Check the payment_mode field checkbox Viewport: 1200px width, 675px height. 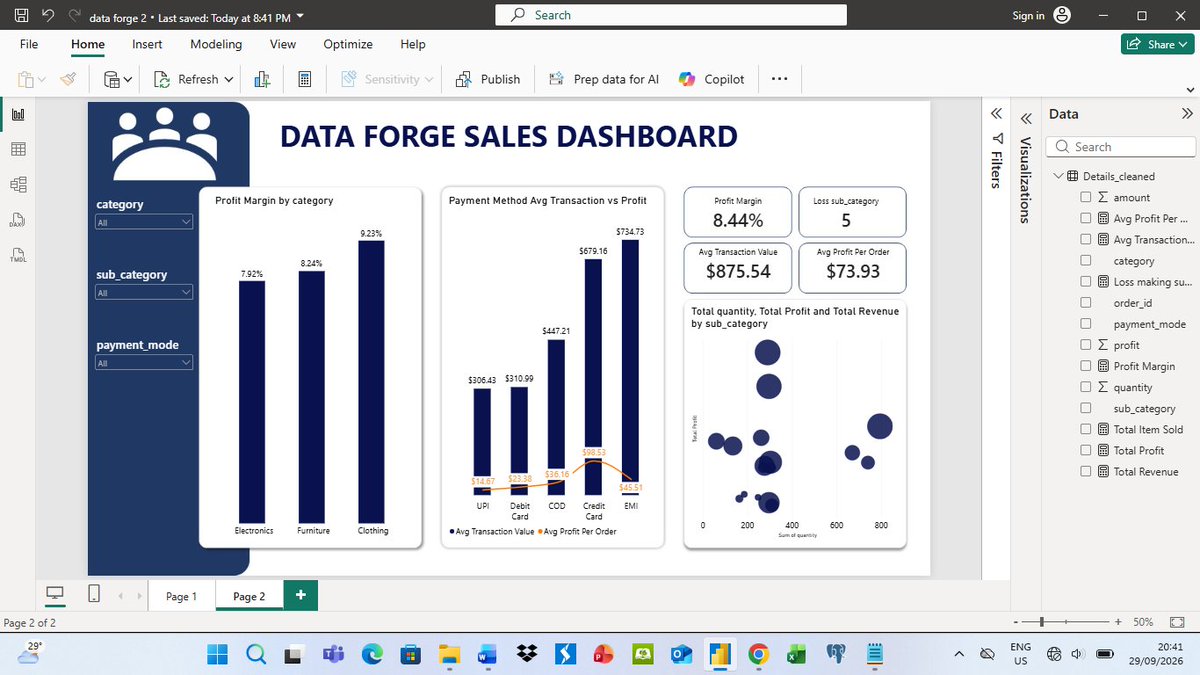1085,324
